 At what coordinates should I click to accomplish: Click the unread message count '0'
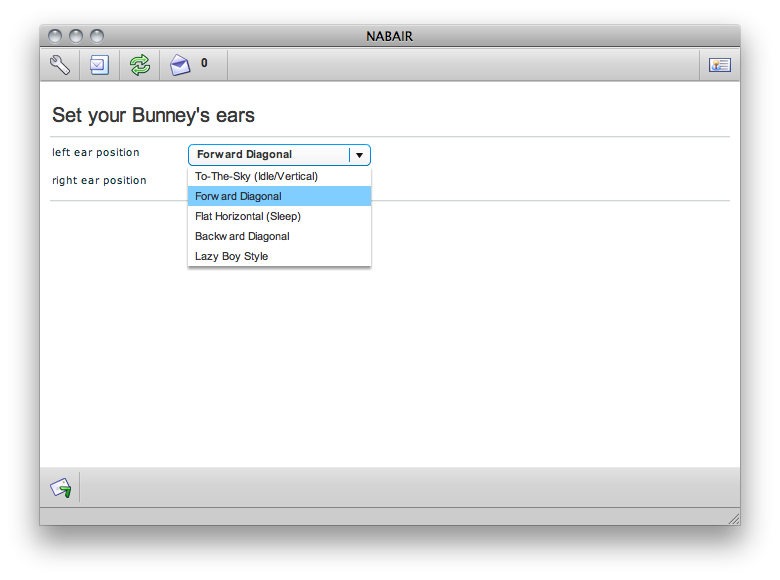point(204,63)
